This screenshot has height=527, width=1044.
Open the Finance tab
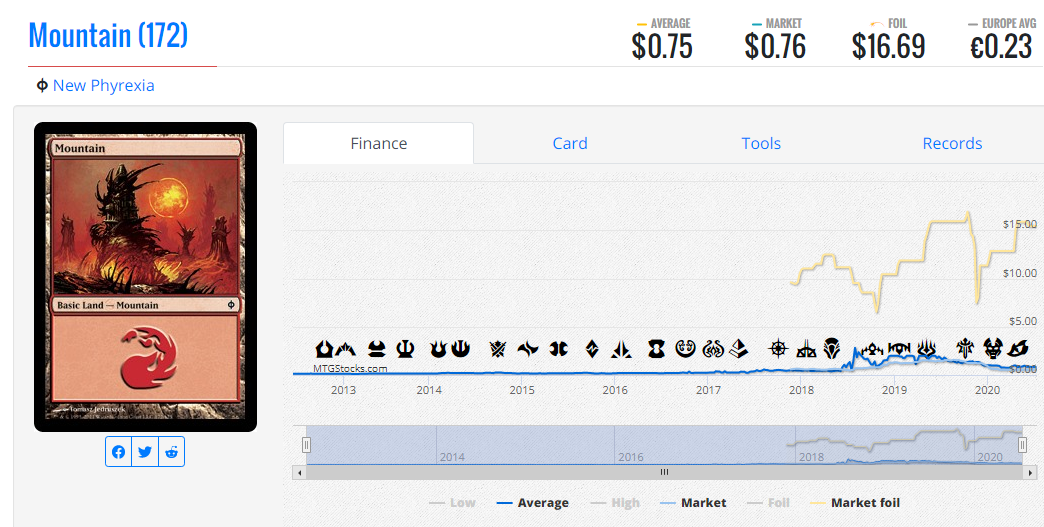379,143
